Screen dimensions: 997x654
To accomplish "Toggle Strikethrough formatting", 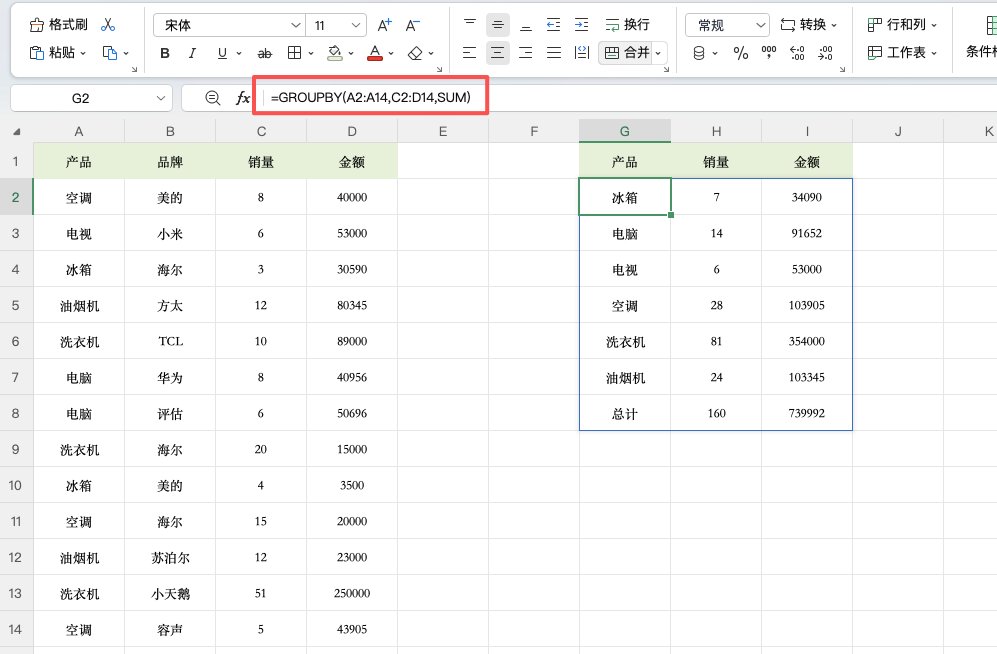I will point(265,53).
